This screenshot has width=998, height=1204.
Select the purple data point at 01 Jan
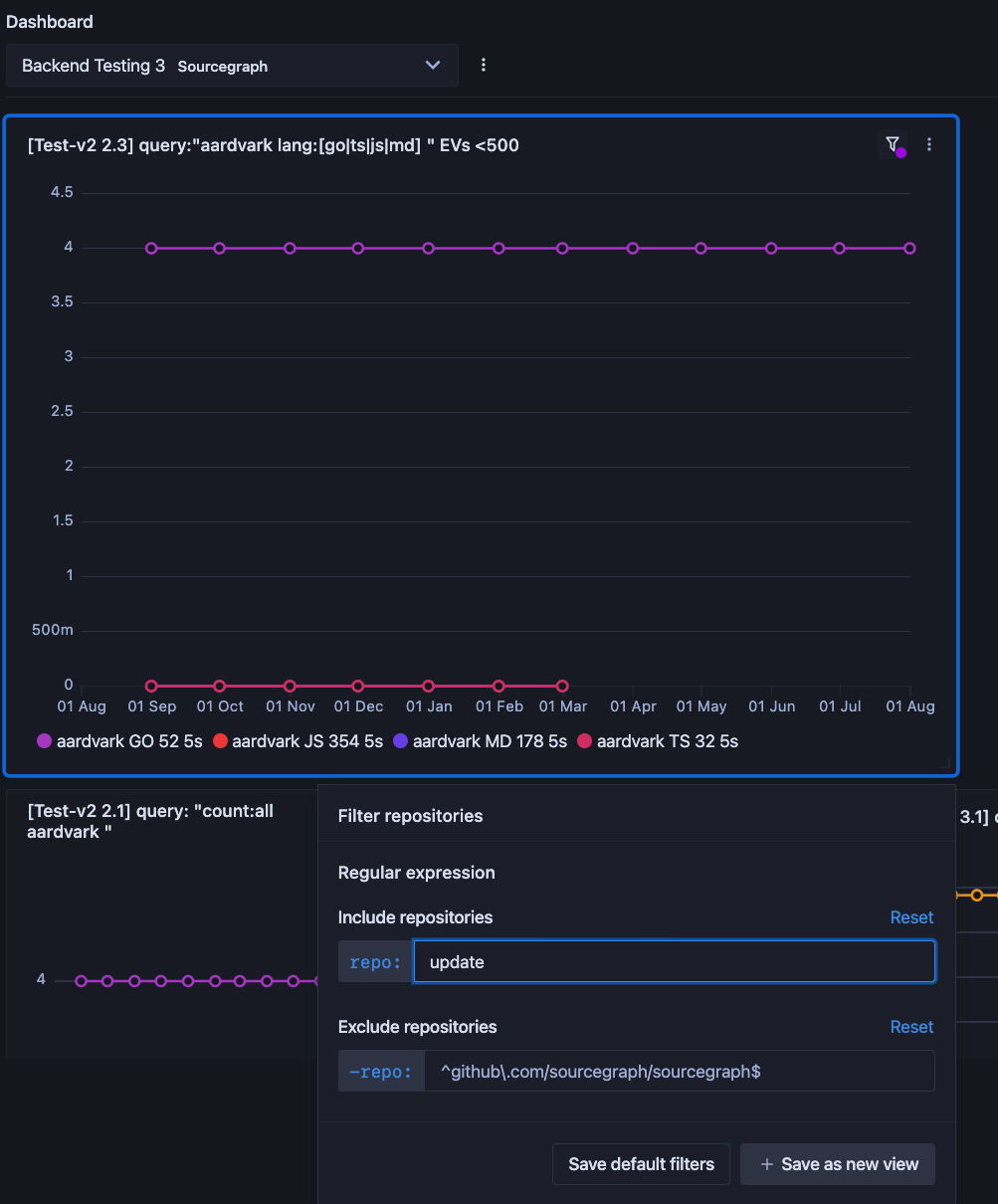point(429,248)
